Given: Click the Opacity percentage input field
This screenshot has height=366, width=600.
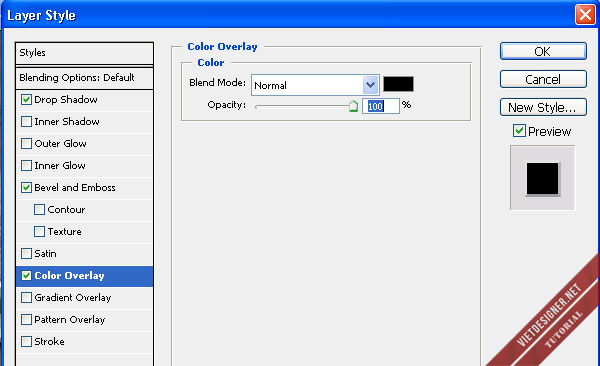Looking at the screenshot, I should coord(381,106).
